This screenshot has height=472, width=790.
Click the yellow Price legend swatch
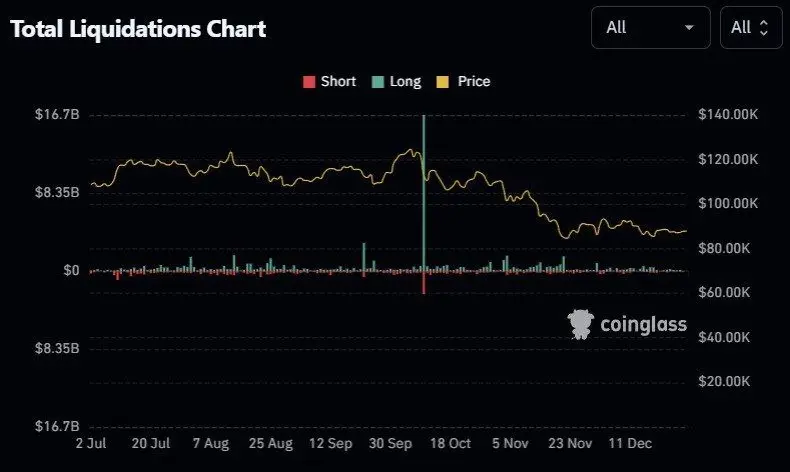(444, 82)
